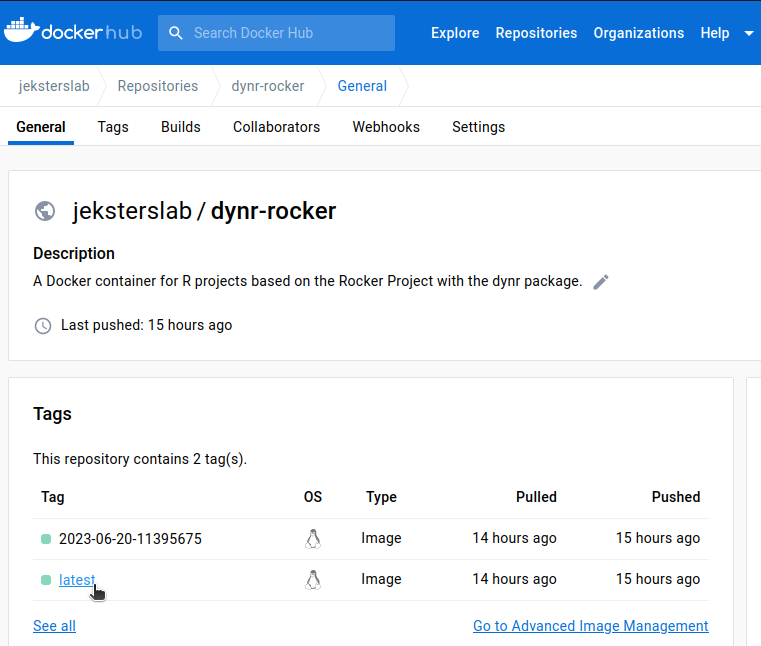Click the Linux penguin icon in latest row
Viewport: 761px width, 646px height.
(313, 580)
